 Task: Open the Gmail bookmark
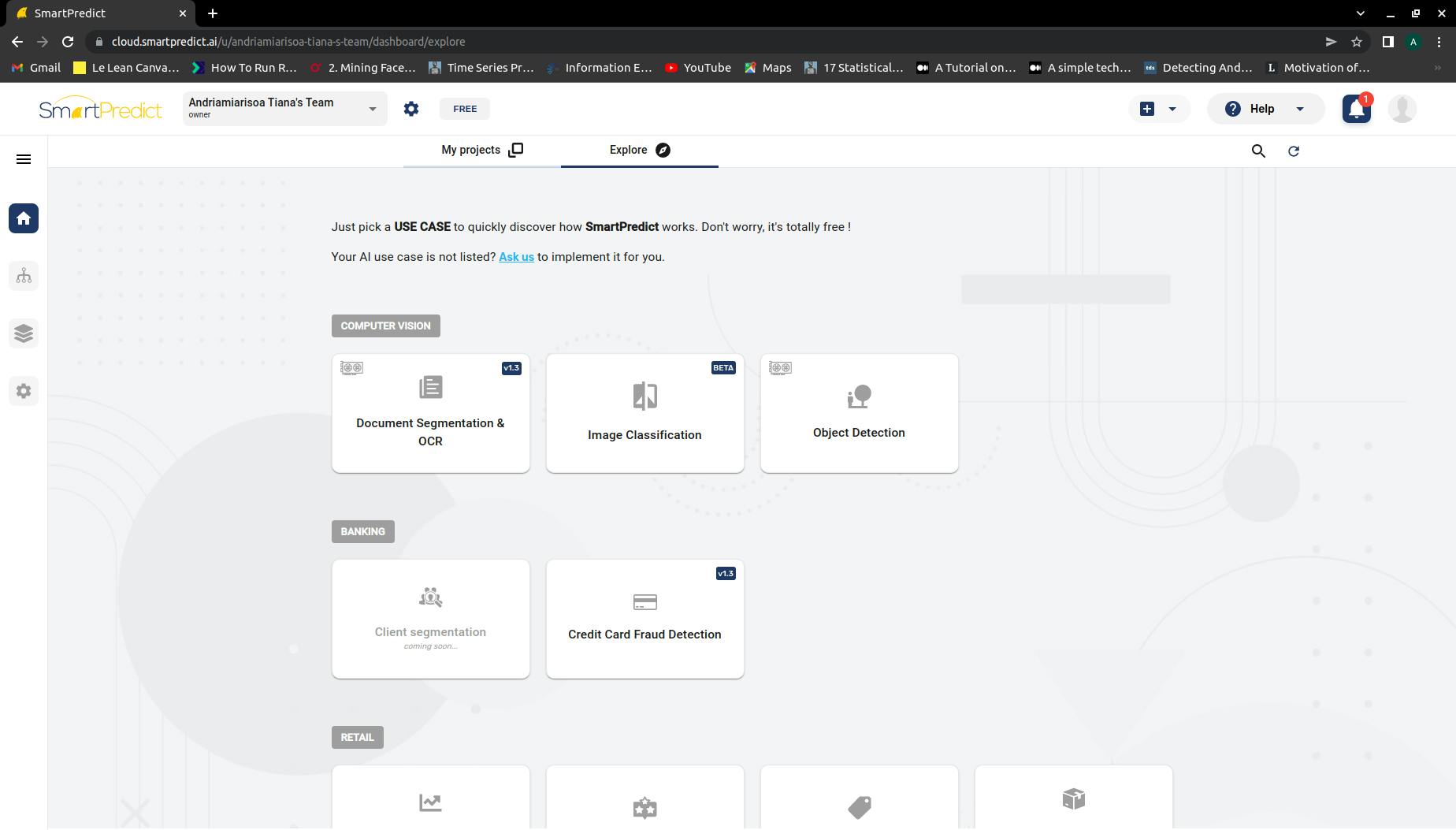click(x=36, y=68)
